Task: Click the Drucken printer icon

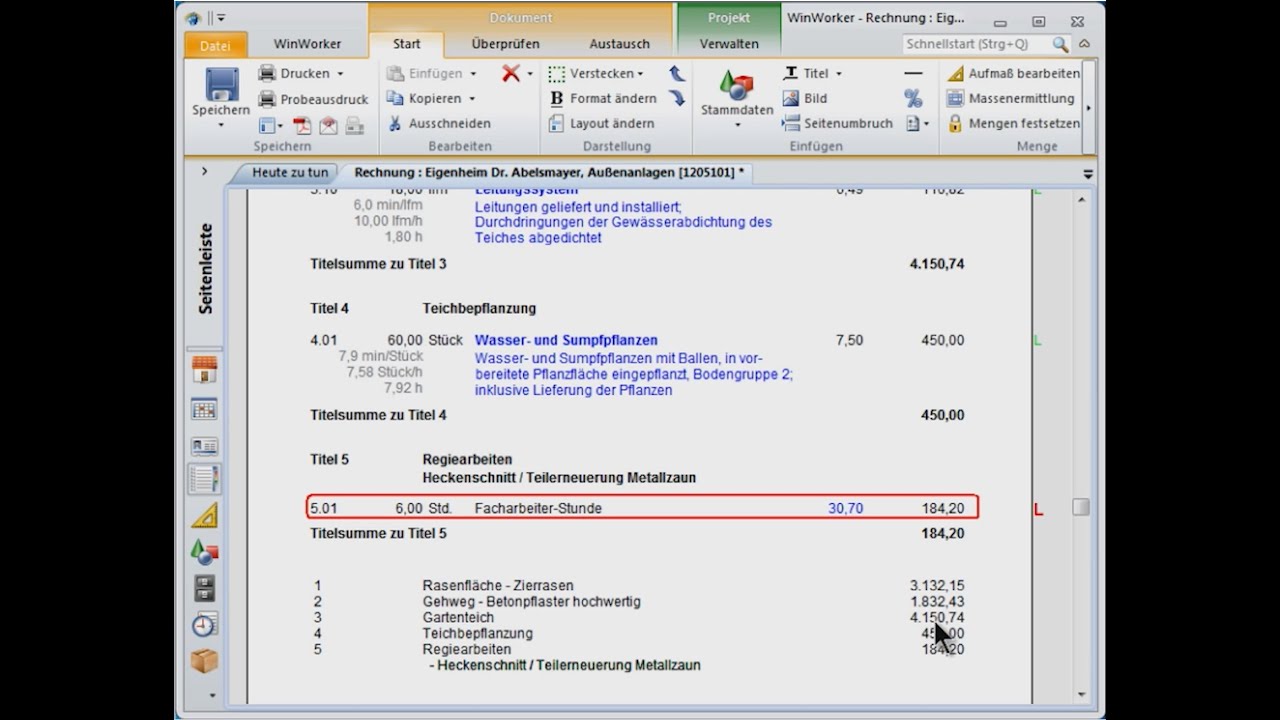Action: point(267,73)
